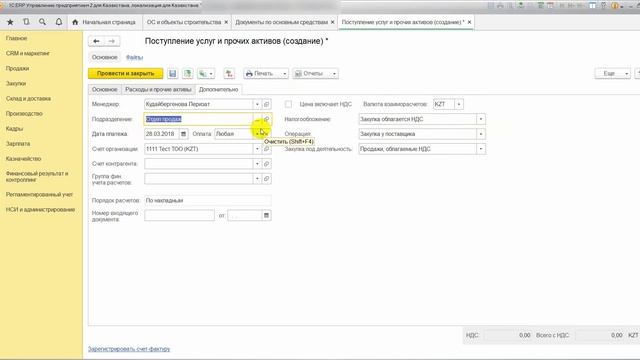Open the Печать dropdown
This screenshot has width=640, height=360.
pos(266,73)
